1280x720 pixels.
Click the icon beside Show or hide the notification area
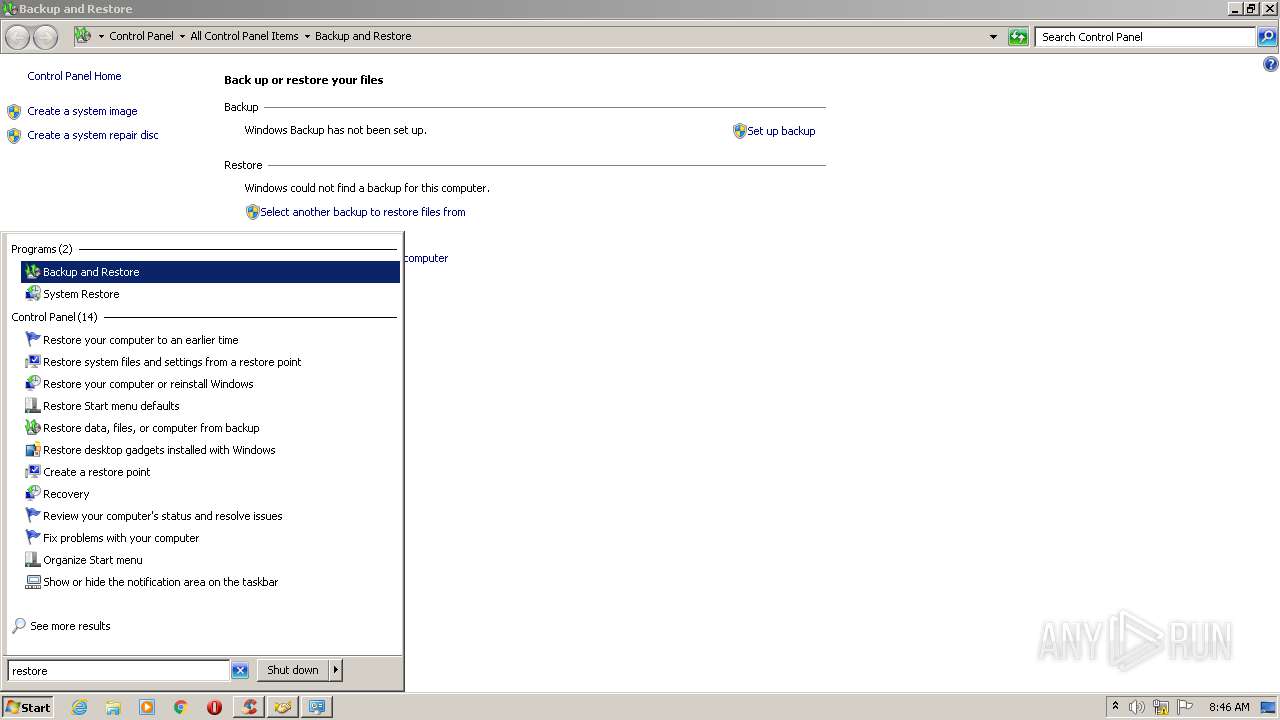pos(33,582)
